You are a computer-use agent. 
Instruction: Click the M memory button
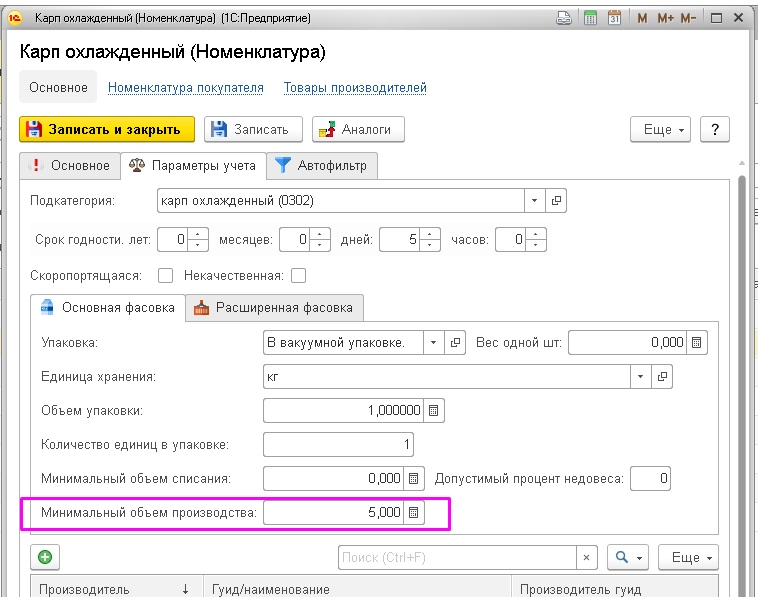tap(642, 18)
